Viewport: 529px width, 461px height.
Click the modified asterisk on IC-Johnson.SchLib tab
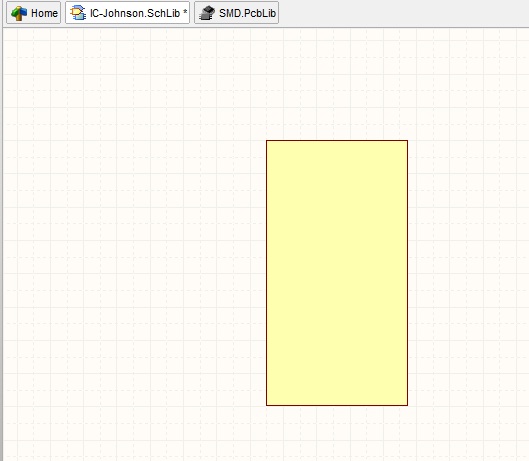tap(185, 11)
